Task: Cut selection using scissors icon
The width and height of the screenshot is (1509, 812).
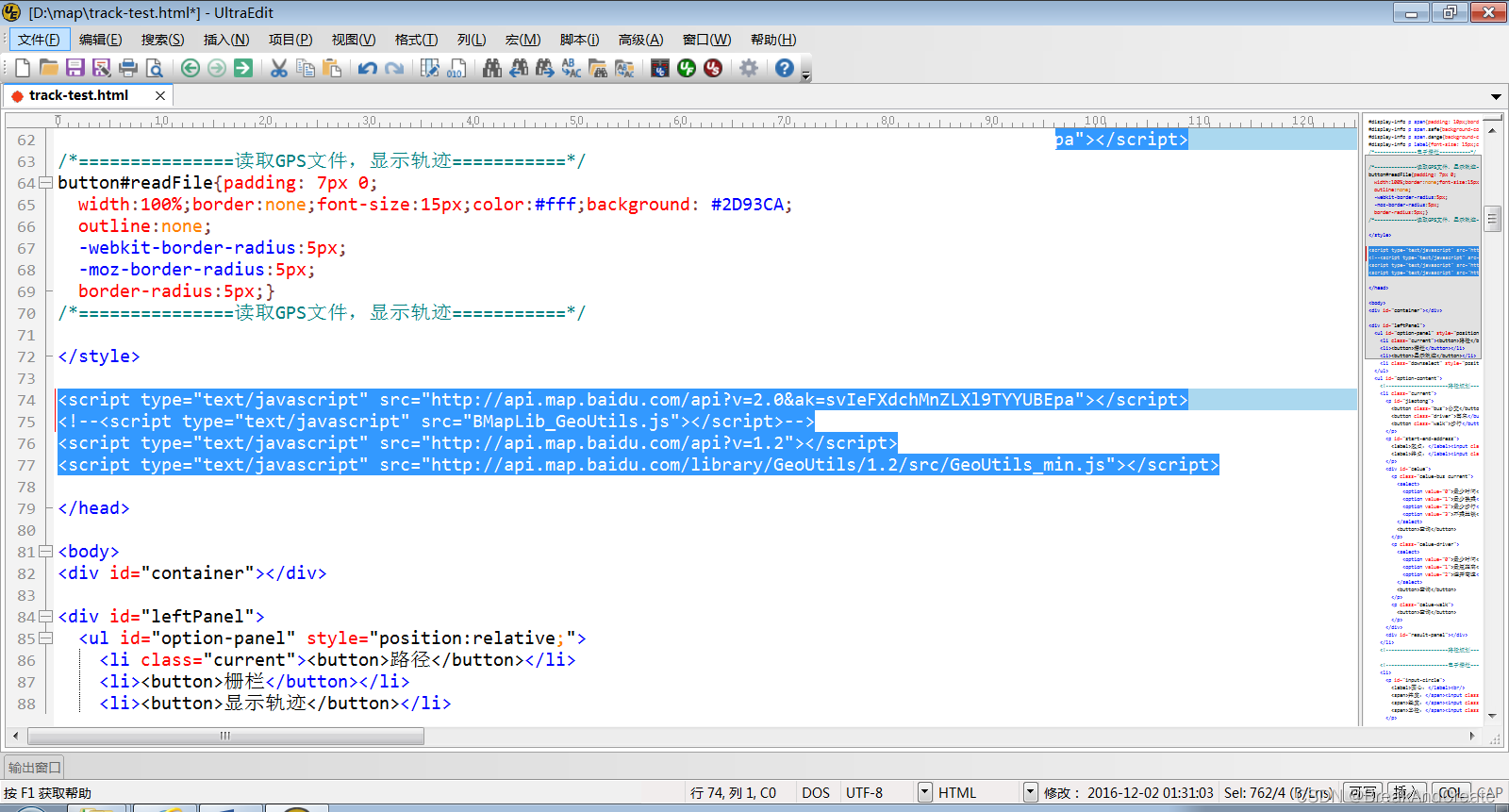Action: (x=279, y=68)
